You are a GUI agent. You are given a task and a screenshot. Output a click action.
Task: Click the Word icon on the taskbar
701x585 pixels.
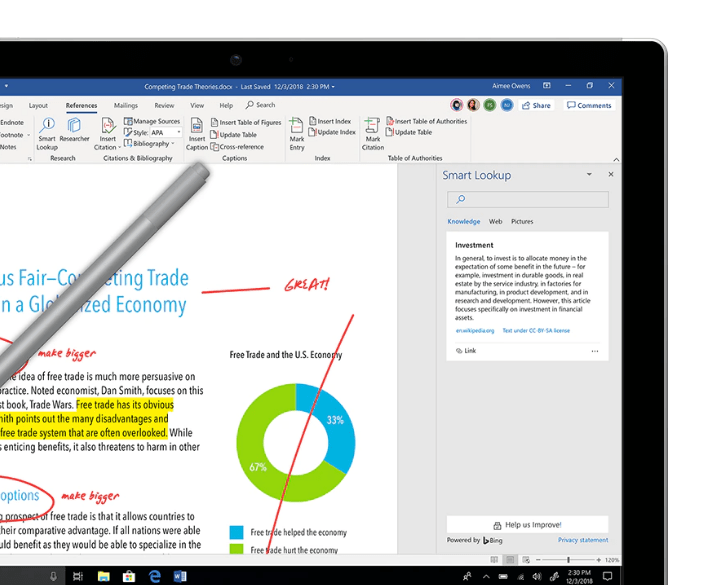pyautogui.click(x=180, y=576)
